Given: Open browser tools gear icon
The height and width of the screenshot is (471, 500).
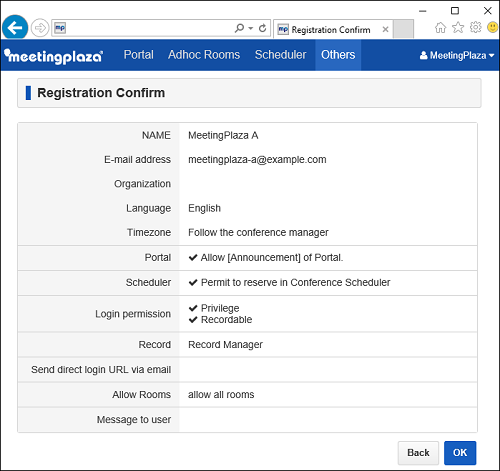Looking at the screenshot, I should point(476,27).
